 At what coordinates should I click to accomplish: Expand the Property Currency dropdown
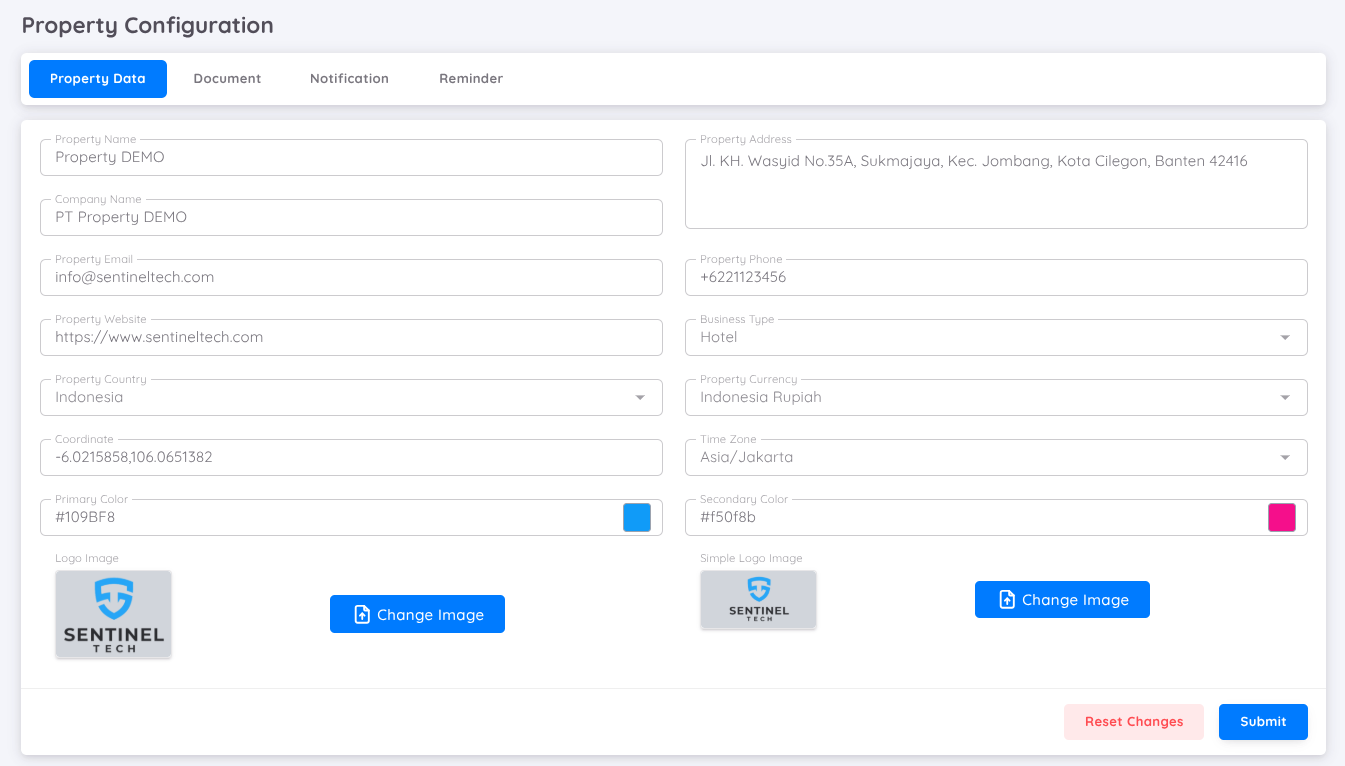pos(1286,397)
